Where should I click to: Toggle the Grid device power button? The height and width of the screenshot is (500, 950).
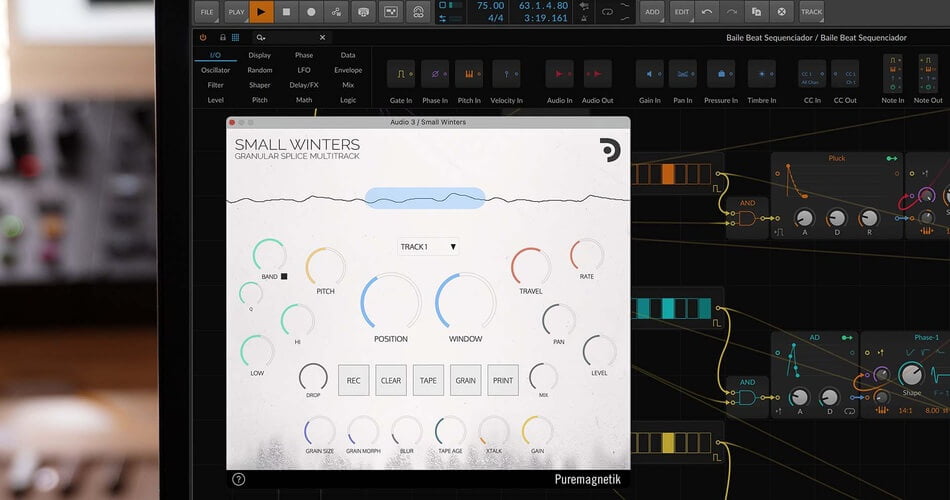coord(203,38)
